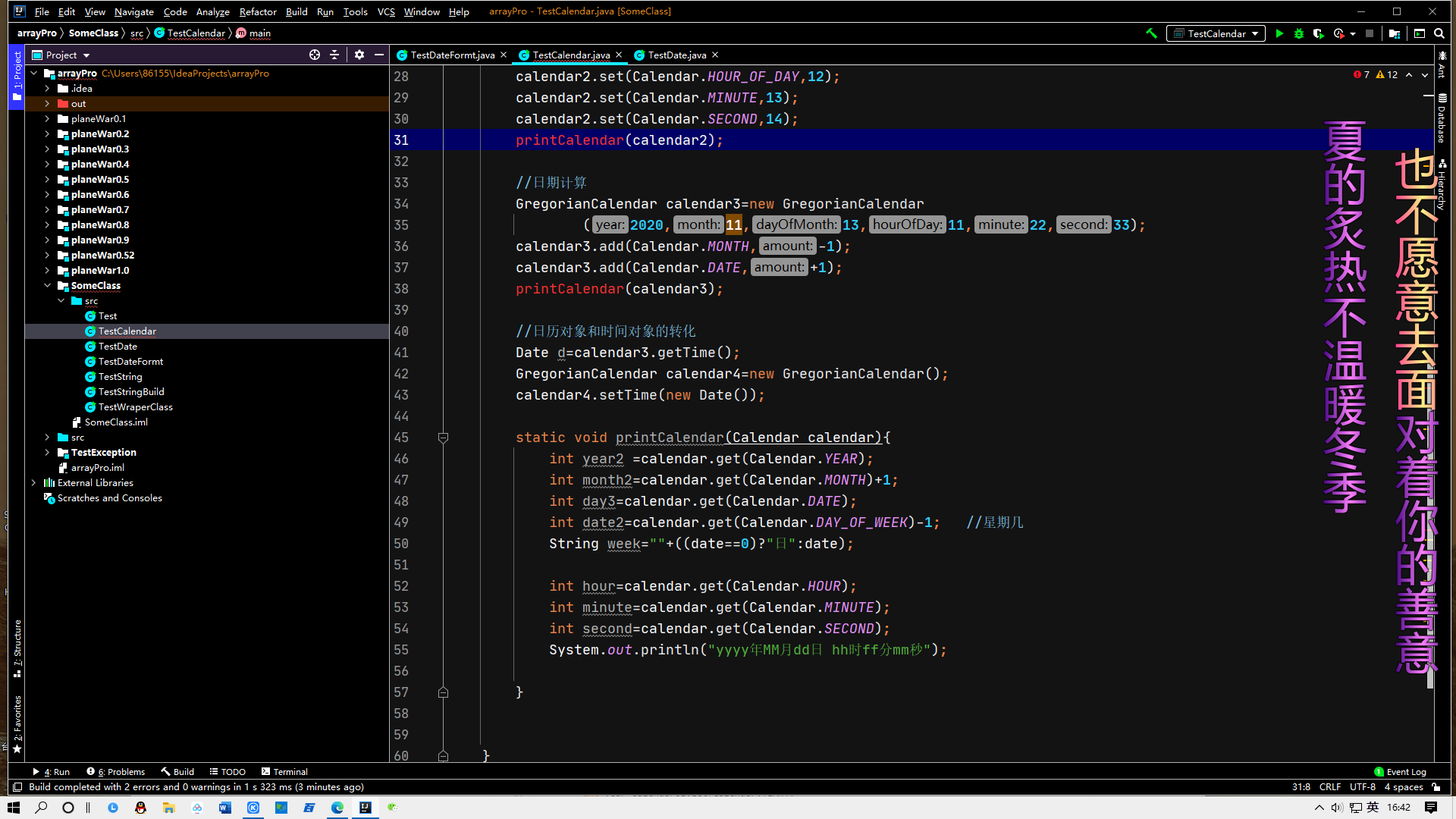Image resolution: width=1456 pixels, height=819 pixels.
Task: Open the Terminal tool window
Action: (284, 772)
